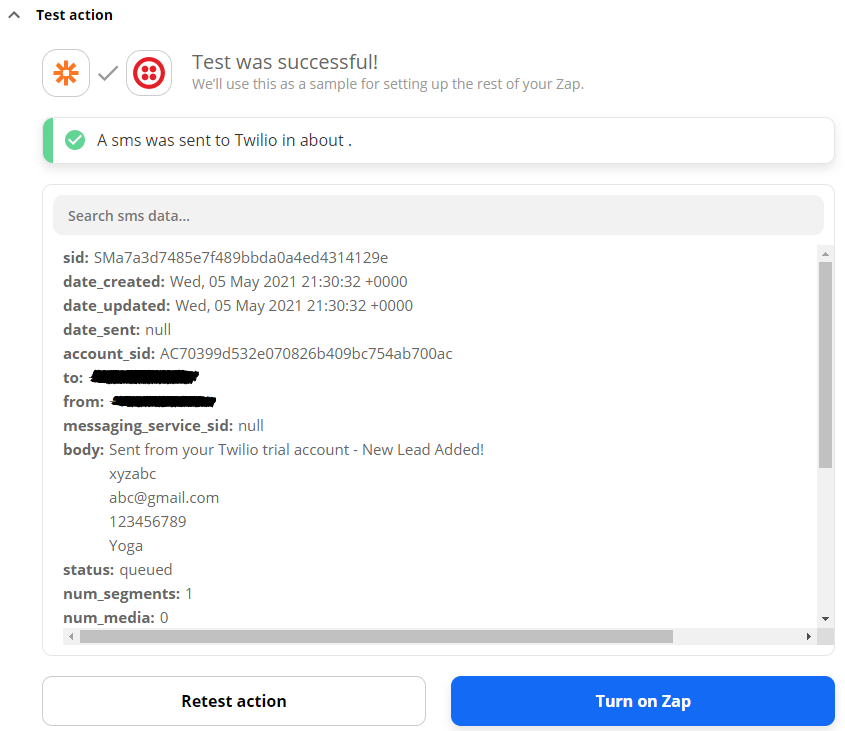Click the Turn on Zap button
845x731 pixels.
[x=643, y=701]
